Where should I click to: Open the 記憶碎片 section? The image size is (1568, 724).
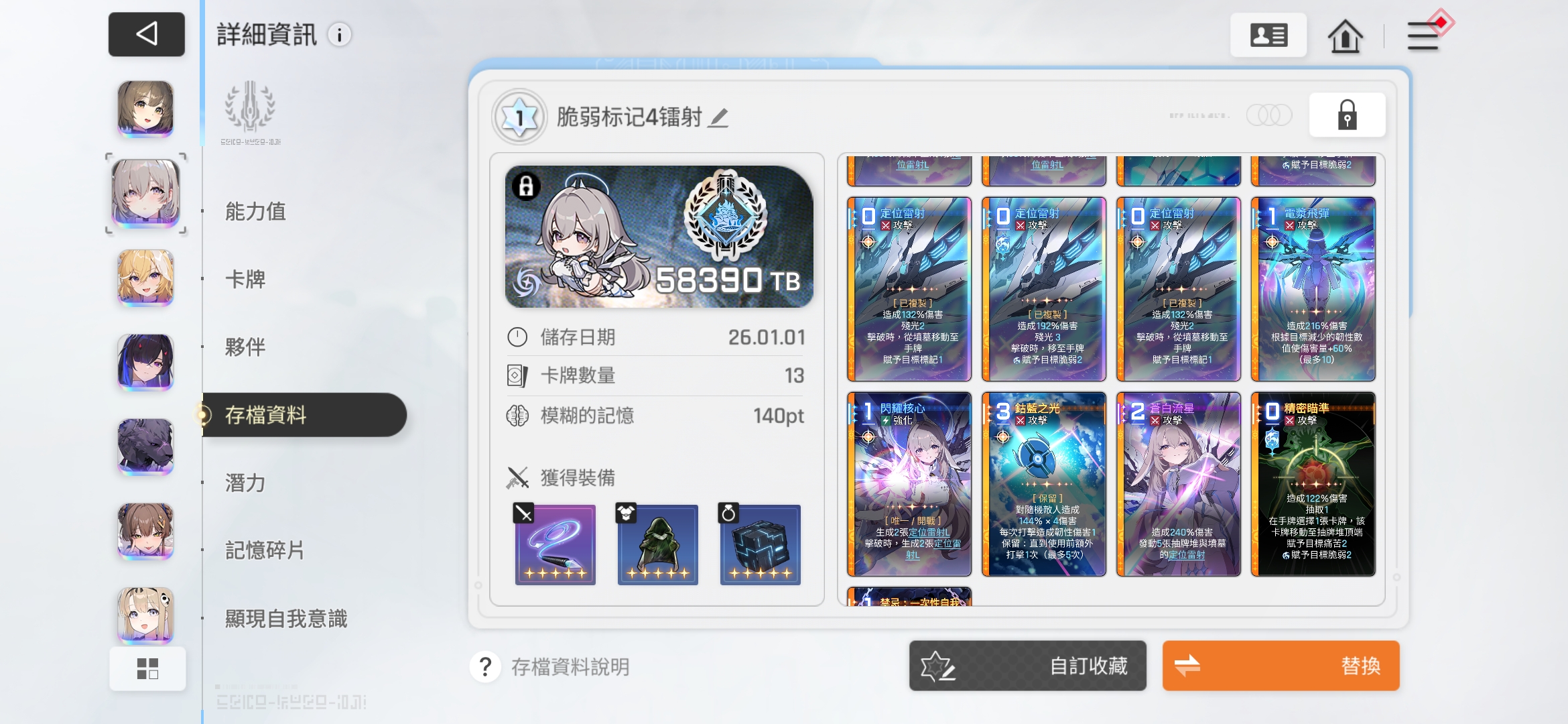point(265,550)
